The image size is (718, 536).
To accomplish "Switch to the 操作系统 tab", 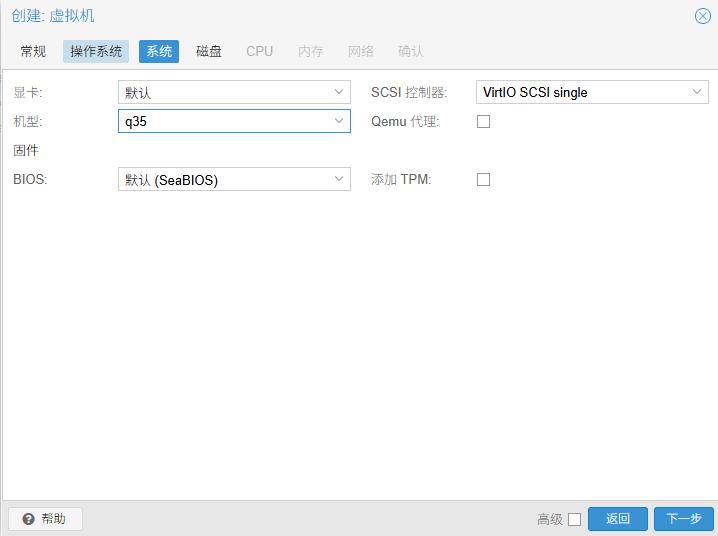I will coord(96,51).
